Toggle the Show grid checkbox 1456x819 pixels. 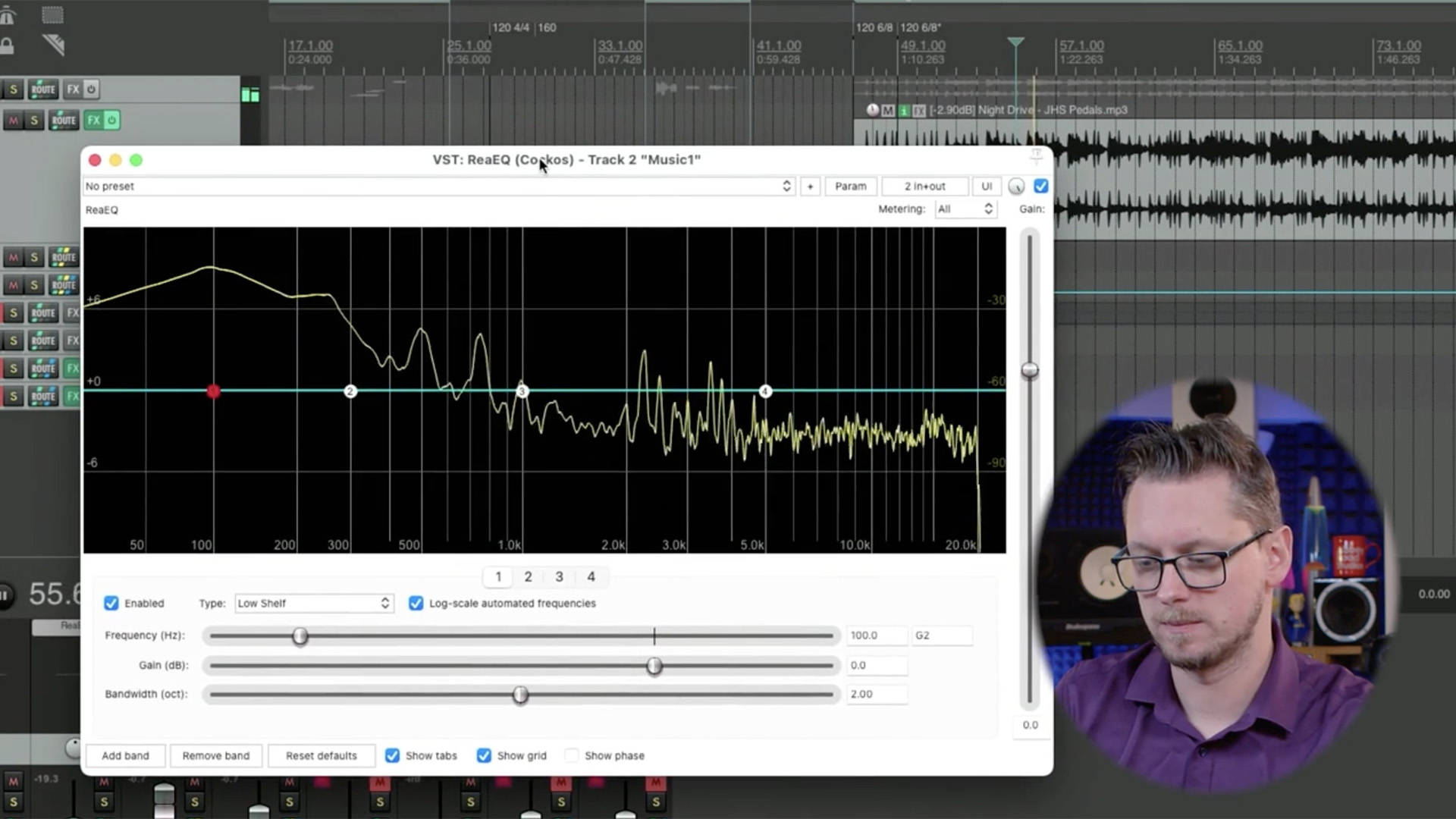coord(484,755)
